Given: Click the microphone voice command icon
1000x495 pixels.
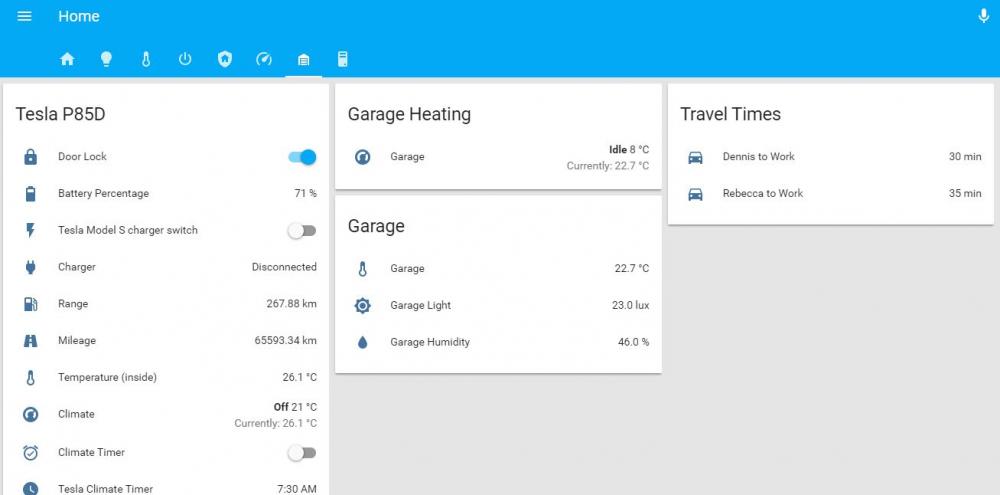Looking at the screenshot, I should pos(983,17).
